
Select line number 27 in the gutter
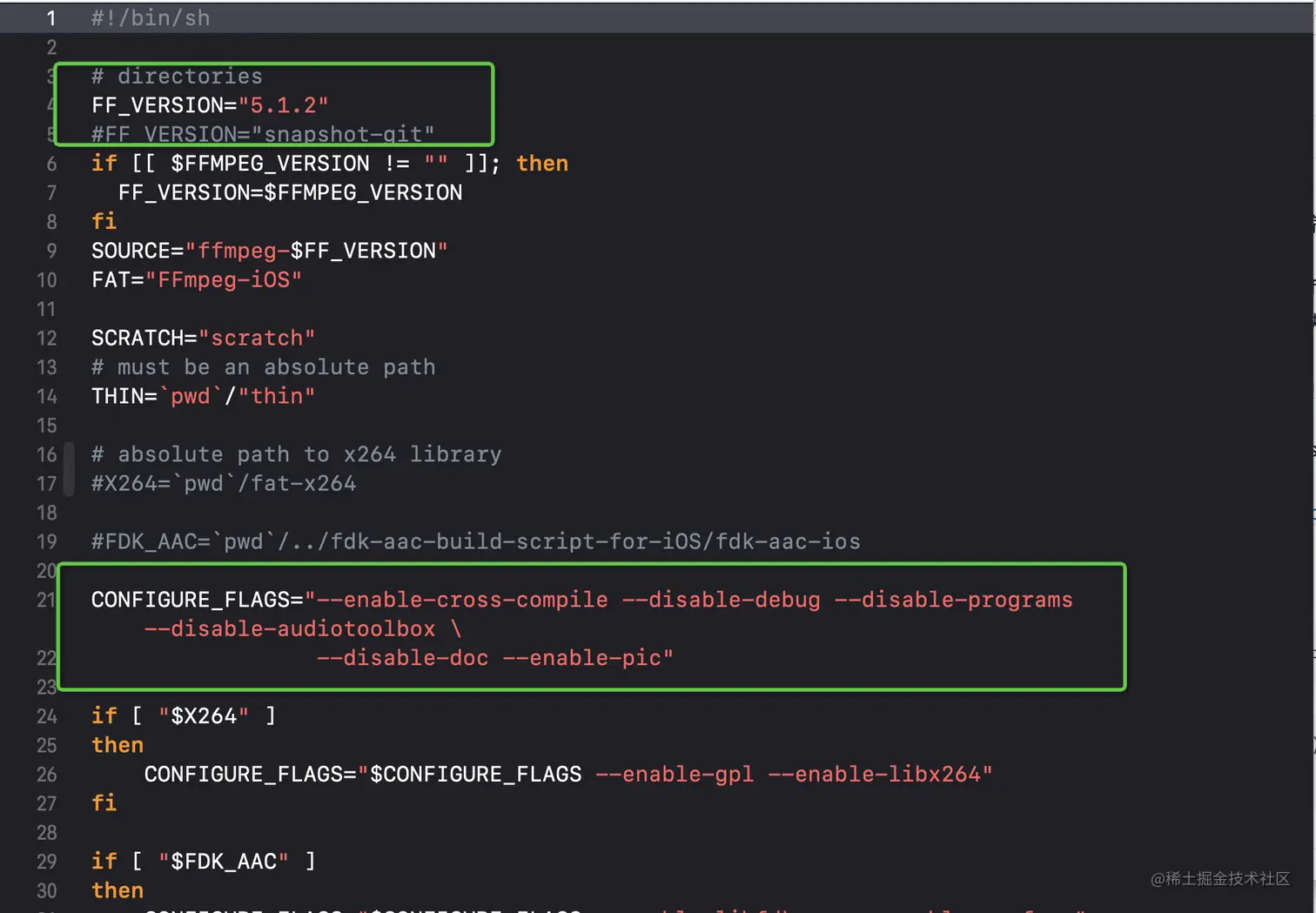click(x=47, y=803)
